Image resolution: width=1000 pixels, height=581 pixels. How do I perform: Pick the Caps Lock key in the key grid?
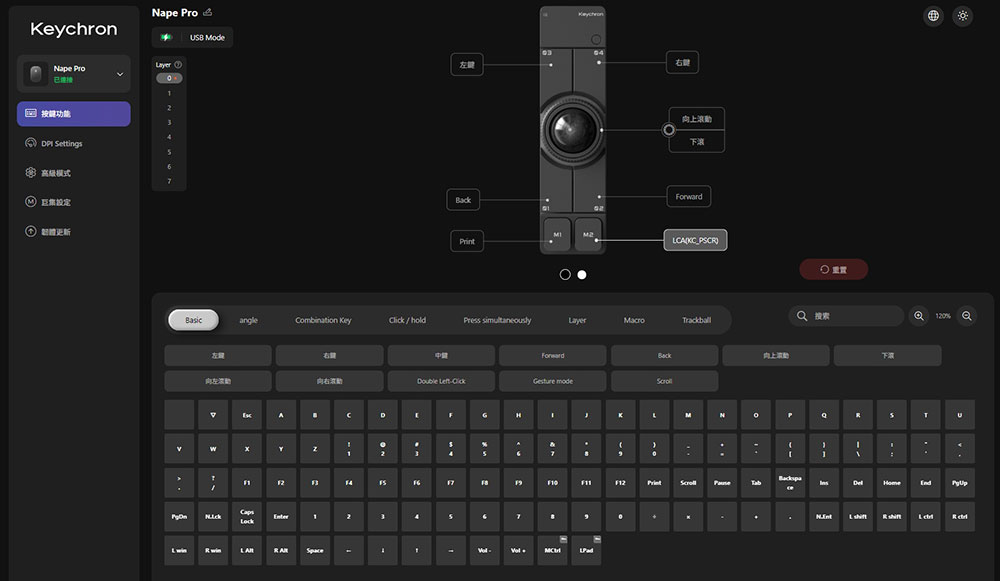click(247, 517)
